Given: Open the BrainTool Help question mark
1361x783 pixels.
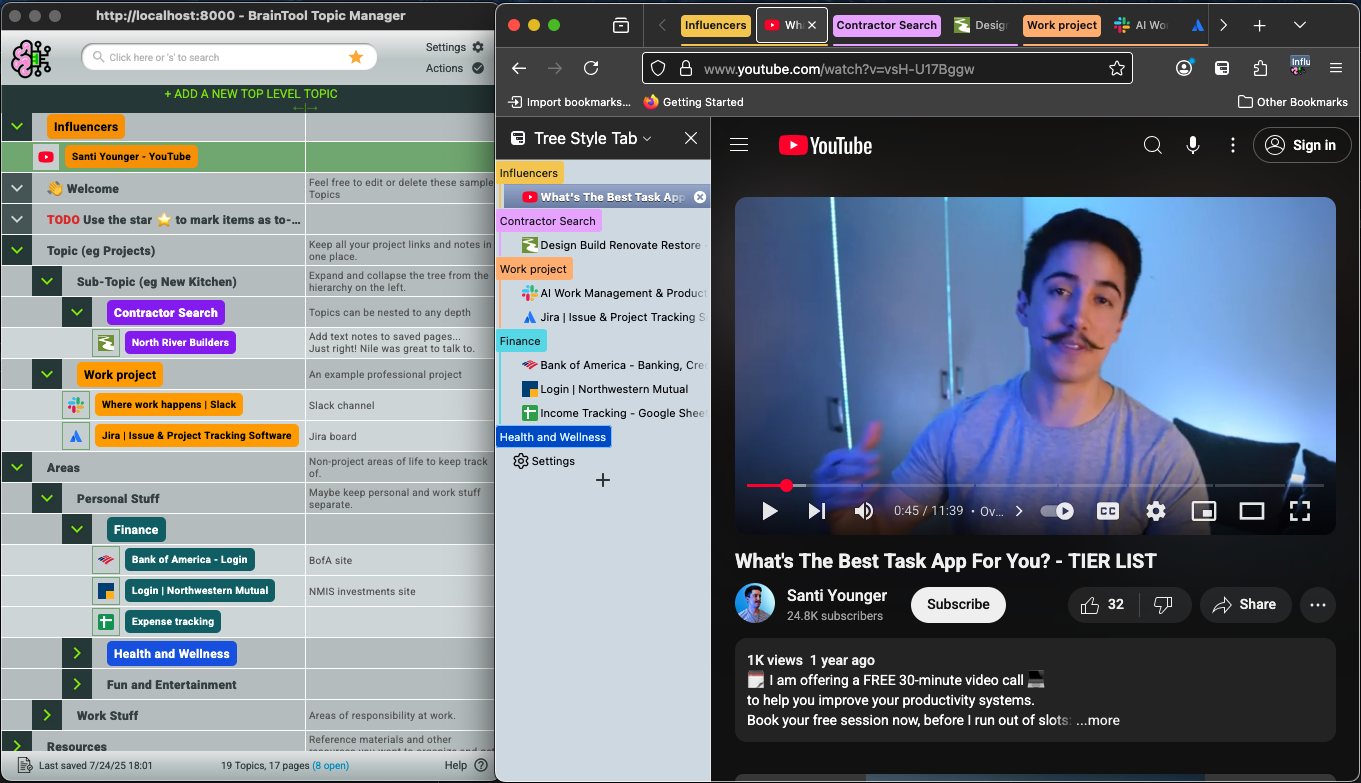Looking at the screenshot, I should coord(481,765).
